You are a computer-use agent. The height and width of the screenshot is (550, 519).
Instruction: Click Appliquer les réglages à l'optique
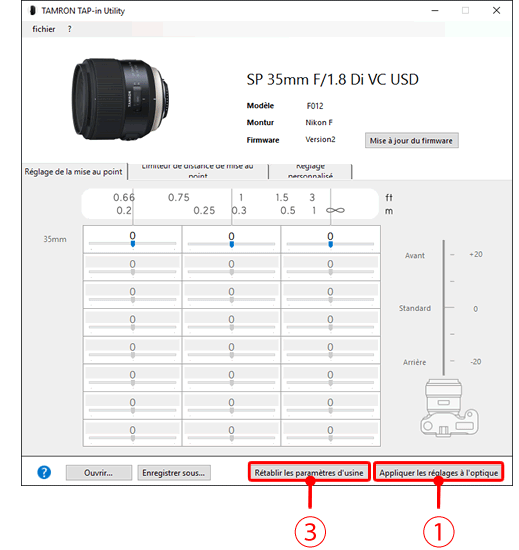438,472
